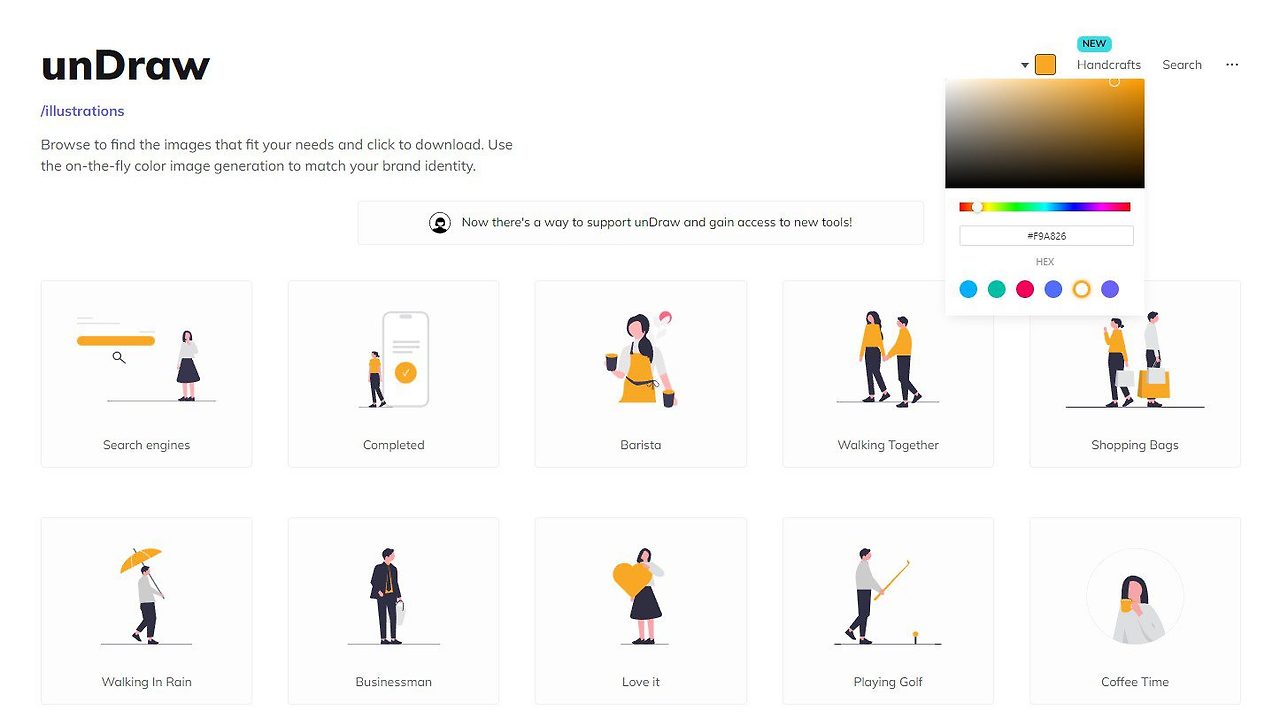Select the indigo blue preset swatch
Image resolution: width=1280 pixels, height=718 pixels.
coord(1053,289)
